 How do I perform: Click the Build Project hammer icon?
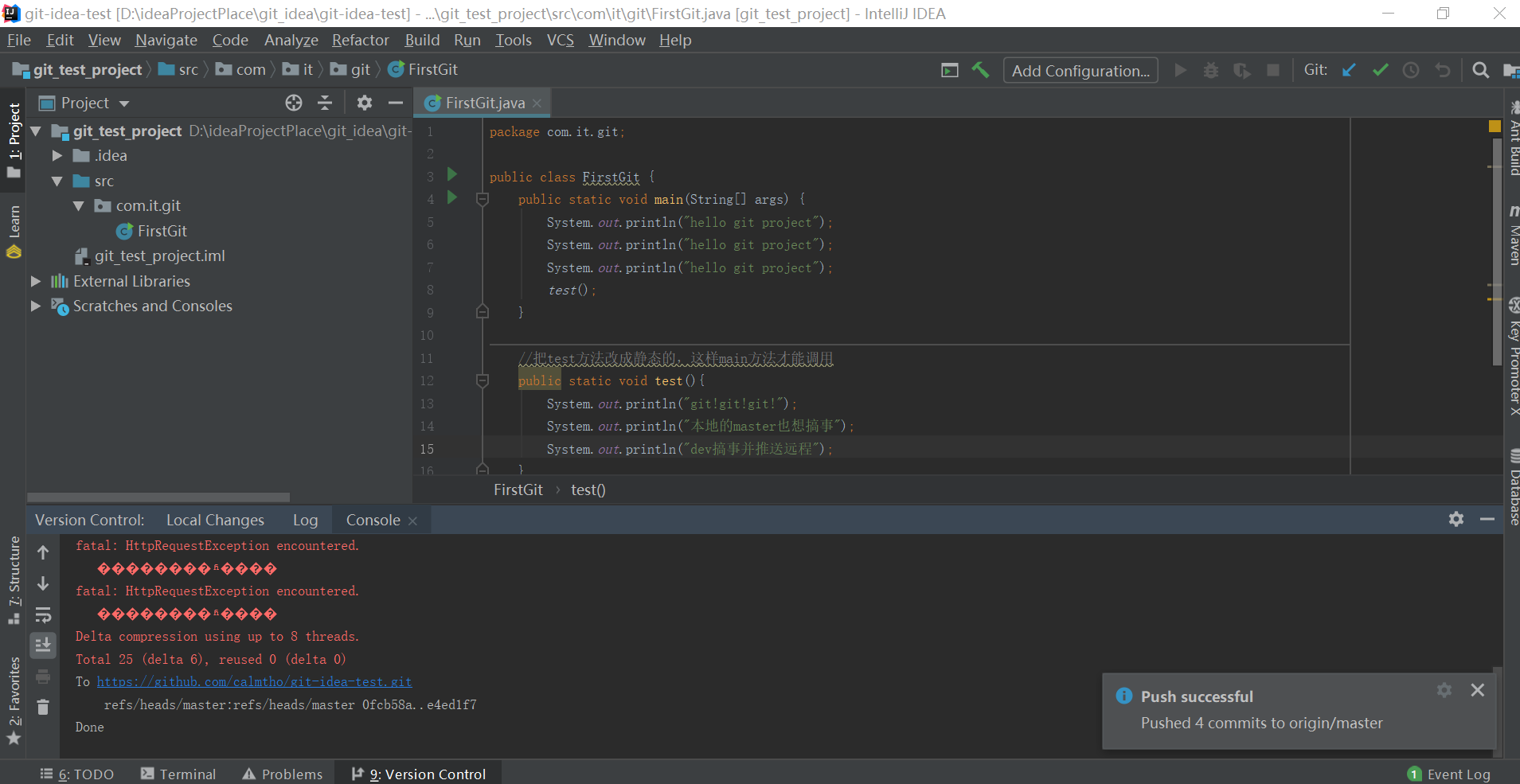point(980,70)
